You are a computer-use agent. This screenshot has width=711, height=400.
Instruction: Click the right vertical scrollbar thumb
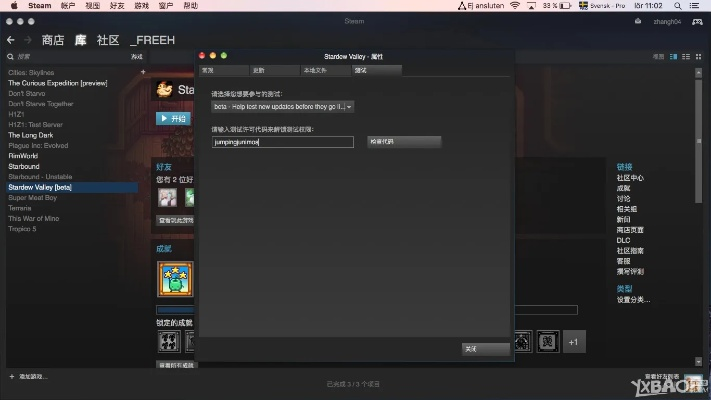(x=698, y=140)
